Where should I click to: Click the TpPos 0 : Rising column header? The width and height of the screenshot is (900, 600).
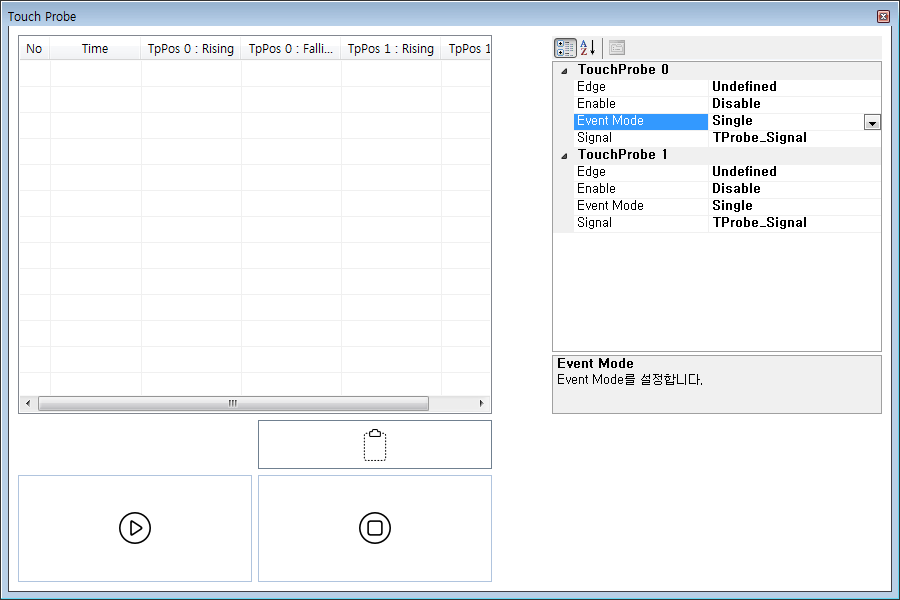coord(191,49)
